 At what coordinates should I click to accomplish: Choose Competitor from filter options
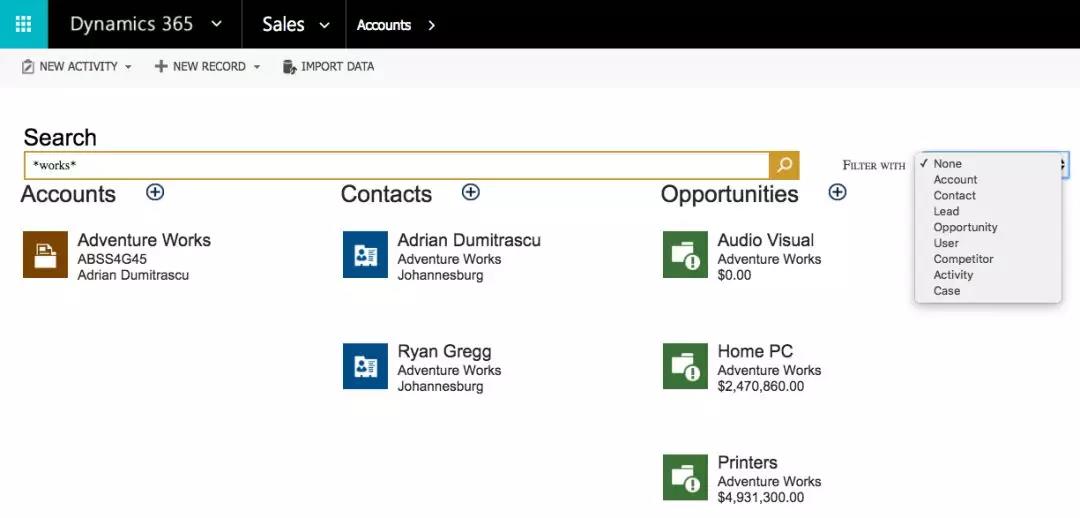pyautogui.click(x=963, y=259)
